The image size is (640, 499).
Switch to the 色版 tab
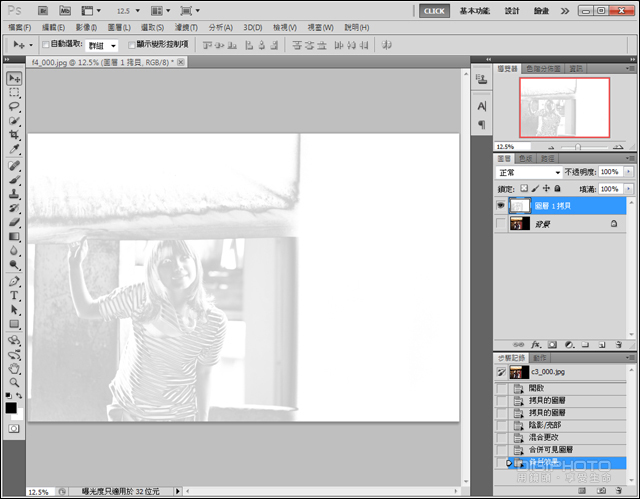click(526, 158)
